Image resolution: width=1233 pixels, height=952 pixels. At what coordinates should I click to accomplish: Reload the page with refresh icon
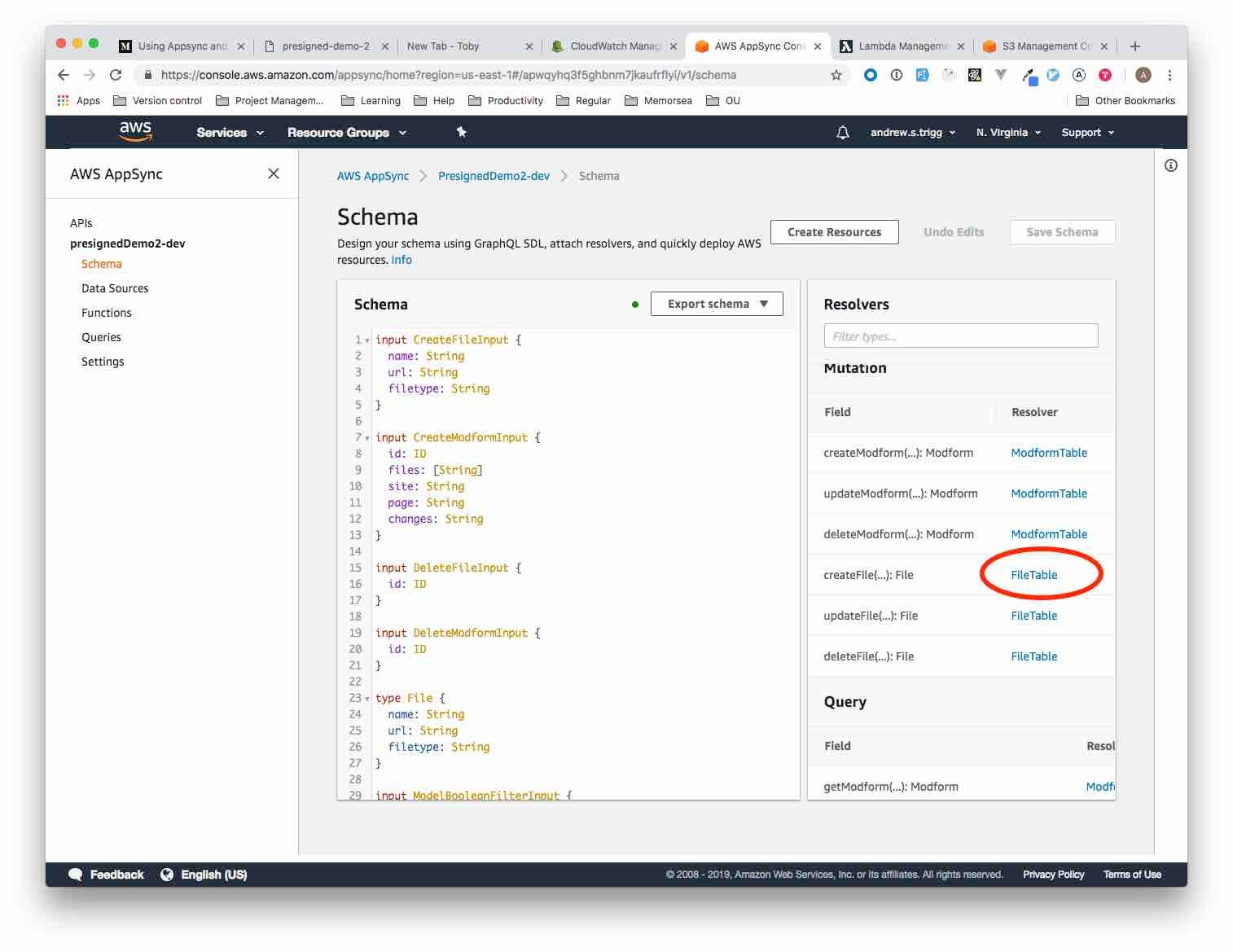tap(116, 75)
